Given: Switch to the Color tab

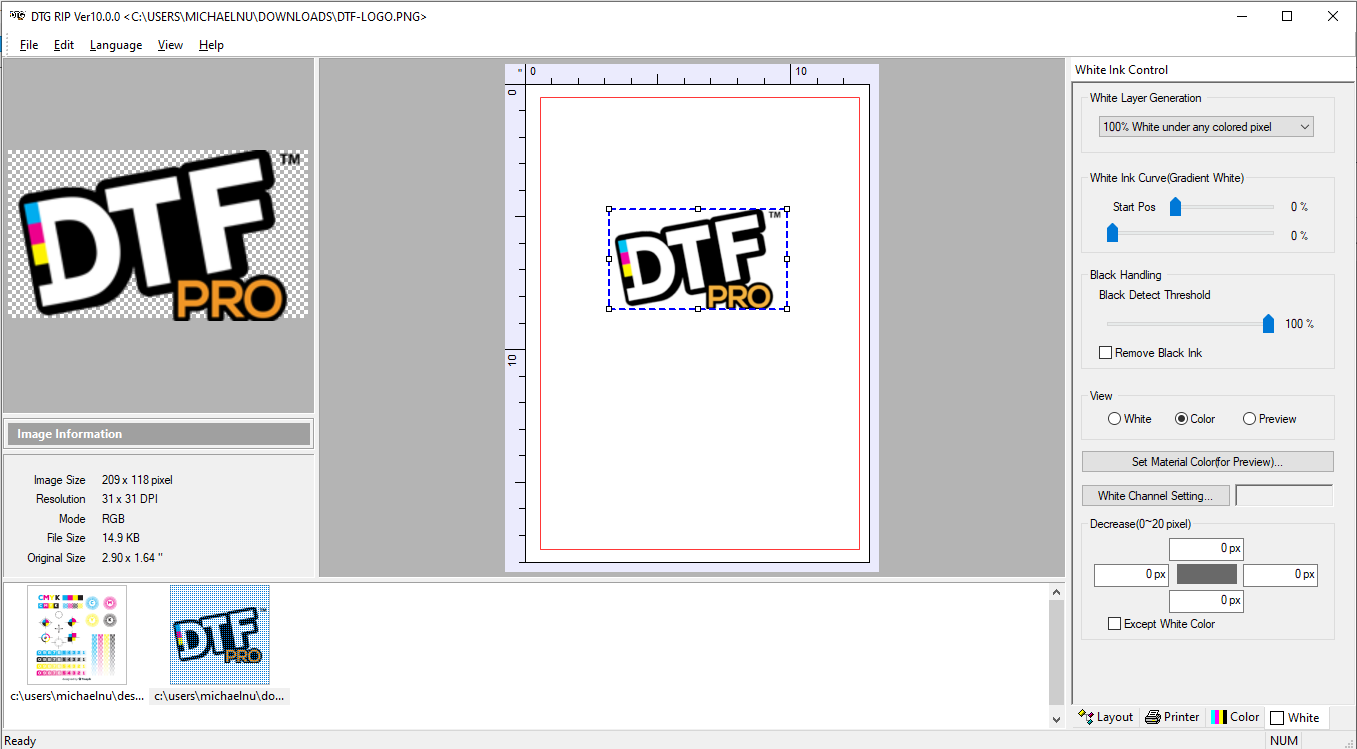Looking at the screenshot, I should [1235, 717].
